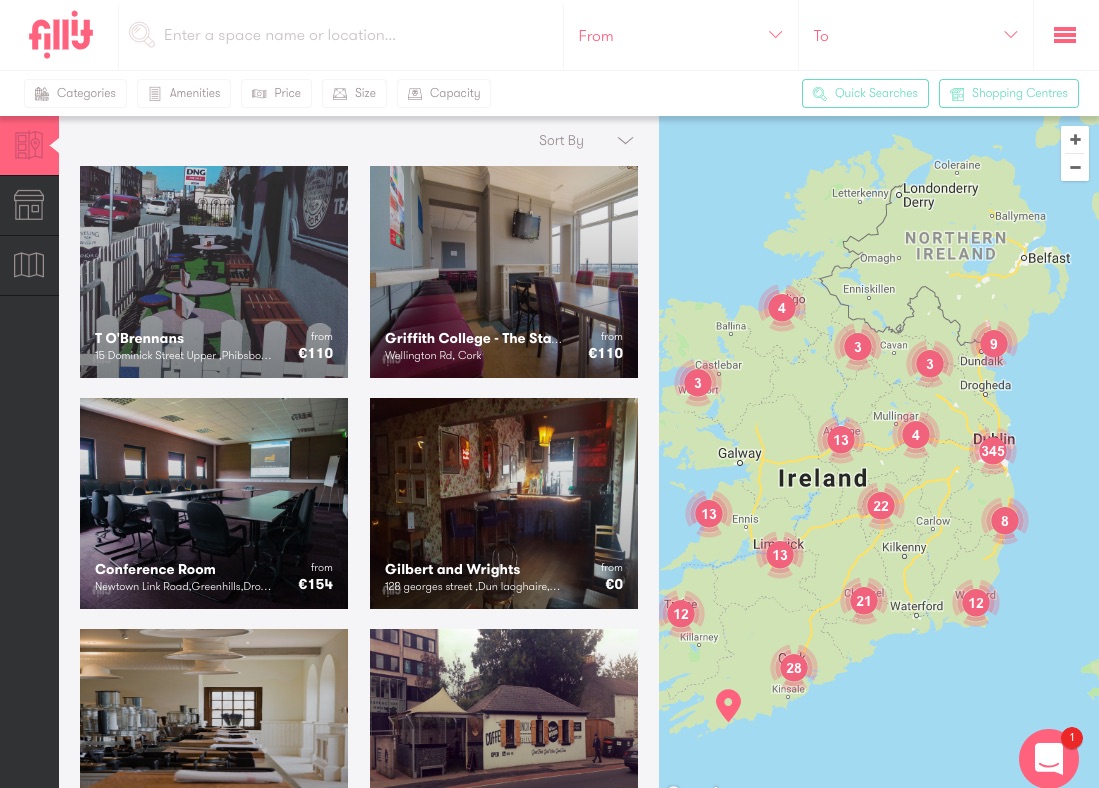Viewport: 1099px width, 788px height.
Task: Click the map cluster marker 22
Action: (880, 505)
